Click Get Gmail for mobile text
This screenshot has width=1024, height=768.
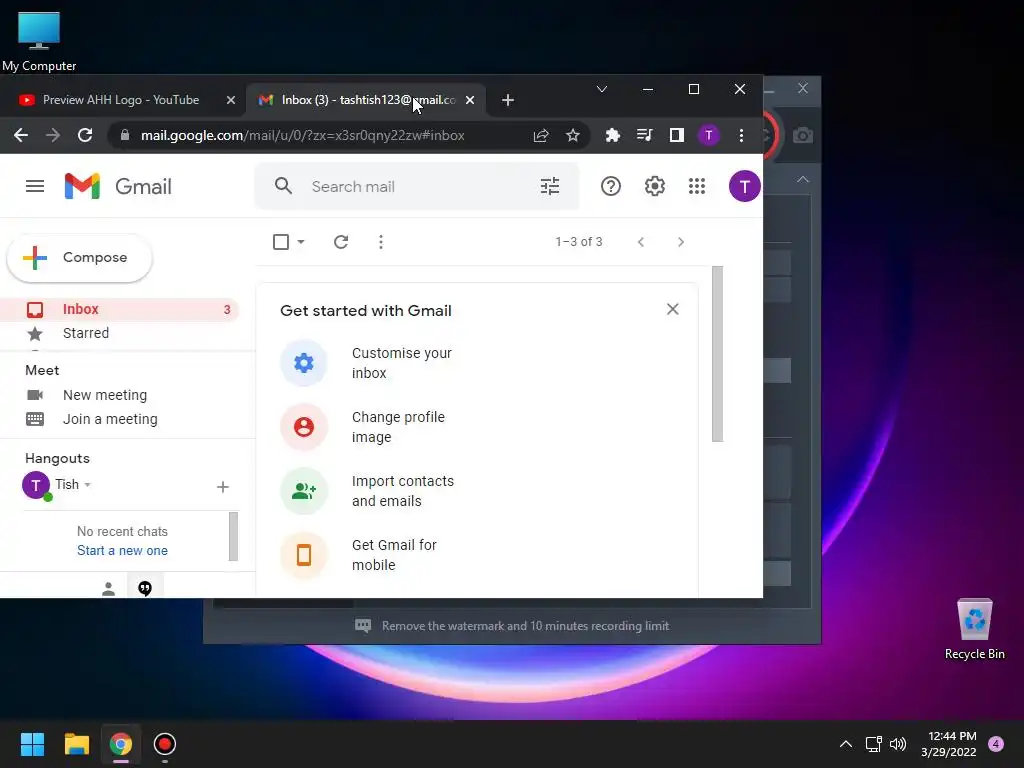click(x=394, y=555)
